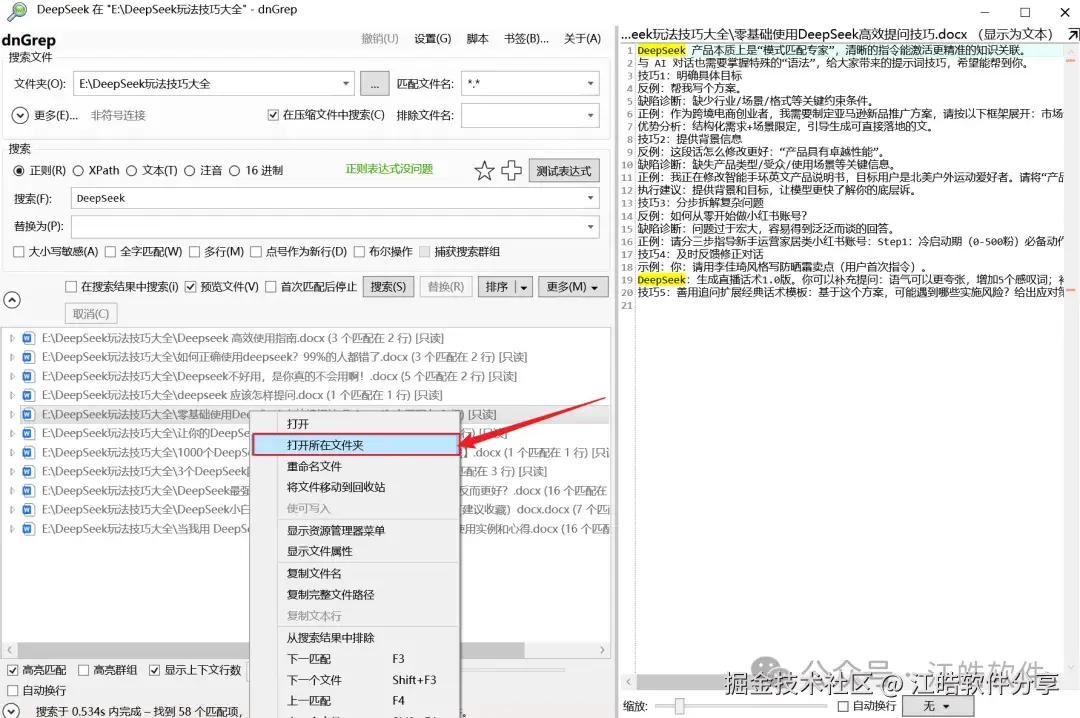Open the 设置(G) menu
Viewport: 1080px width, 718px height.
[x=433, y=39]
